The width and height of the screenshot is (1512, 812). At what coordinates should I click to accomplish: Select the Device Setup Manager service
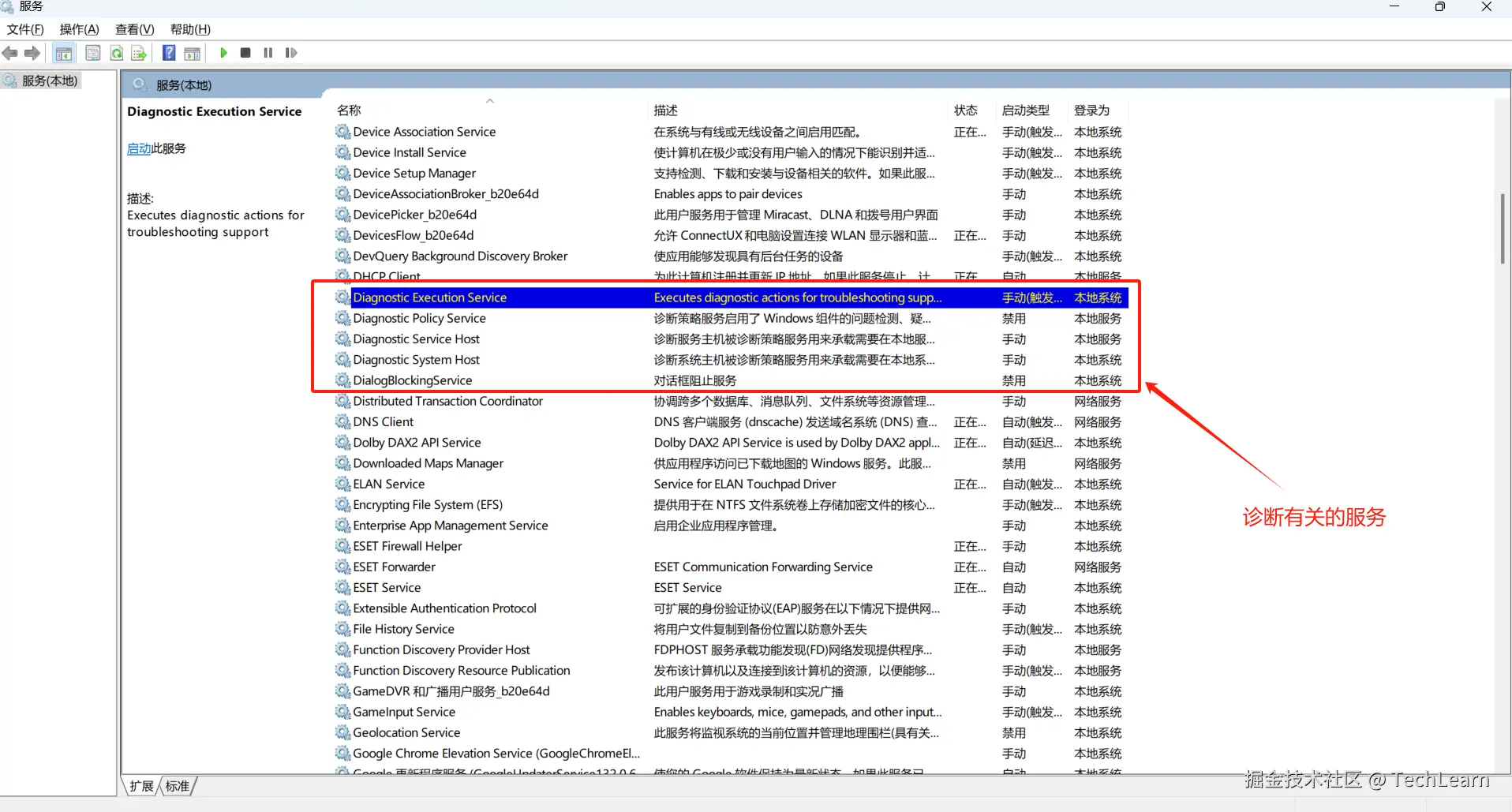tap(732, 173)
